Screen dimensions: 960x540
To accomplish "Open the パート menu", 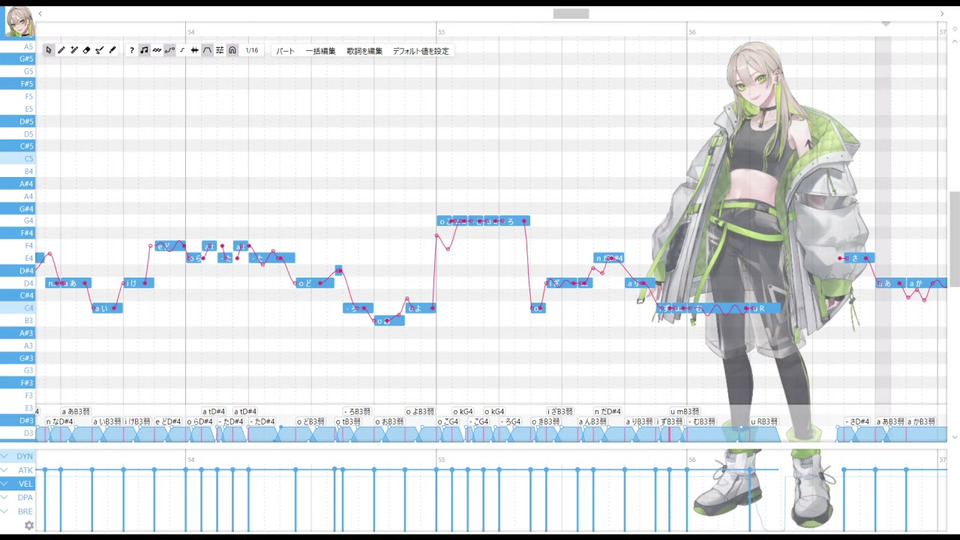I will (x=285, y=51).
